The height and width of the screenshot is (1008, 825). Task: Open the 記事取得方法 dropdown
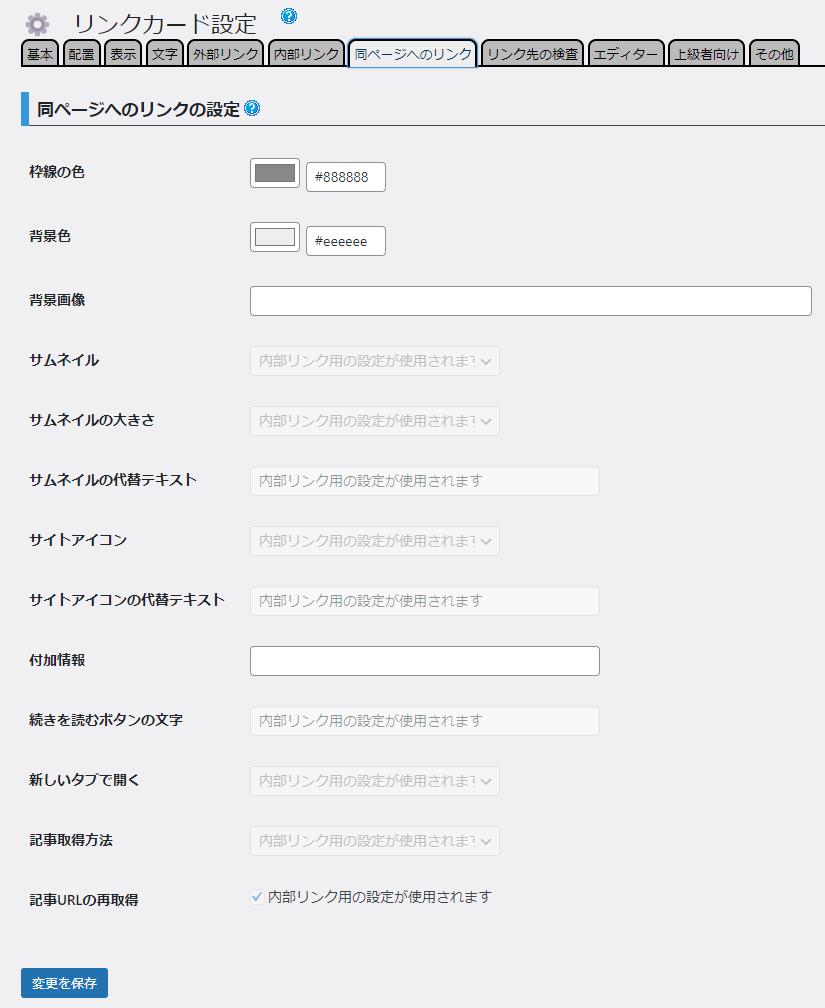374,841
